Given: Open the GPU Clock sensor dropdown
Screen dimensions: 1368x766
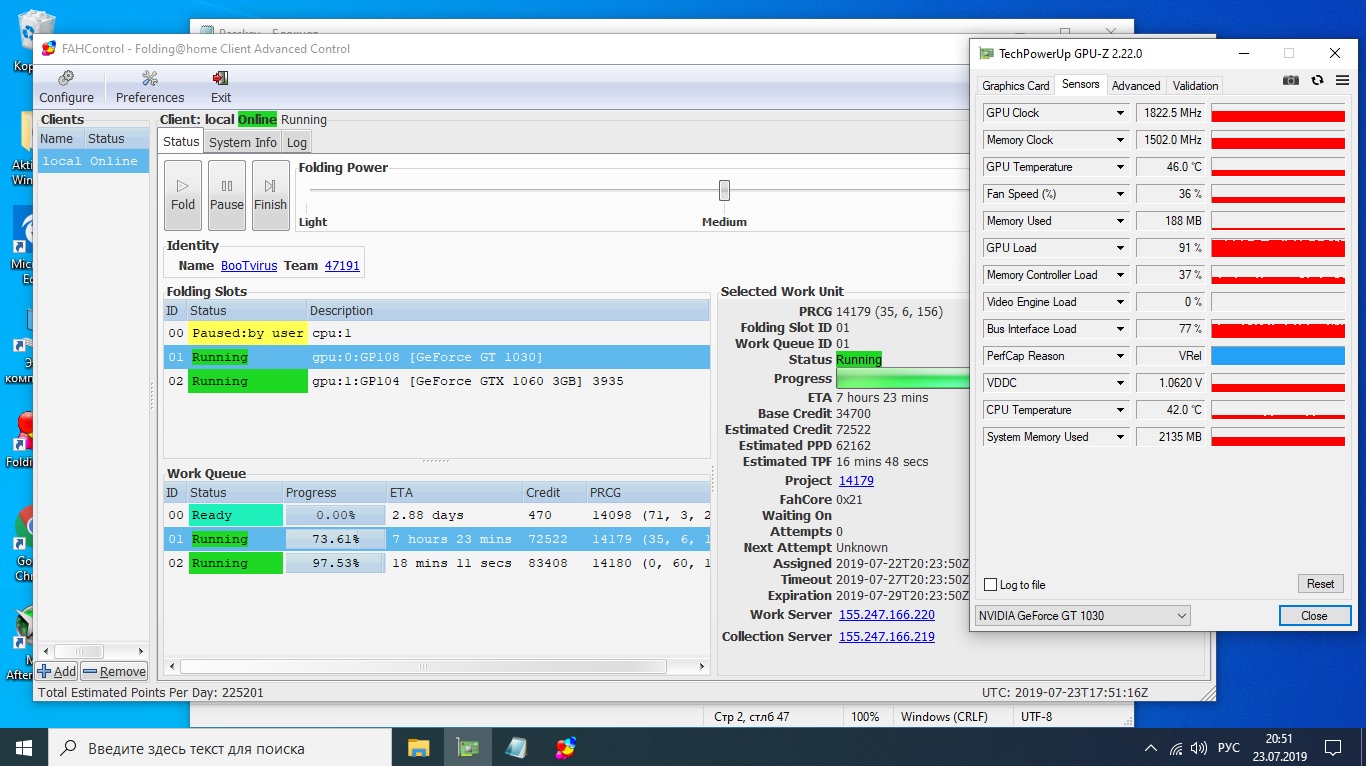Looking at the screenshot, I should (1120, 113).
